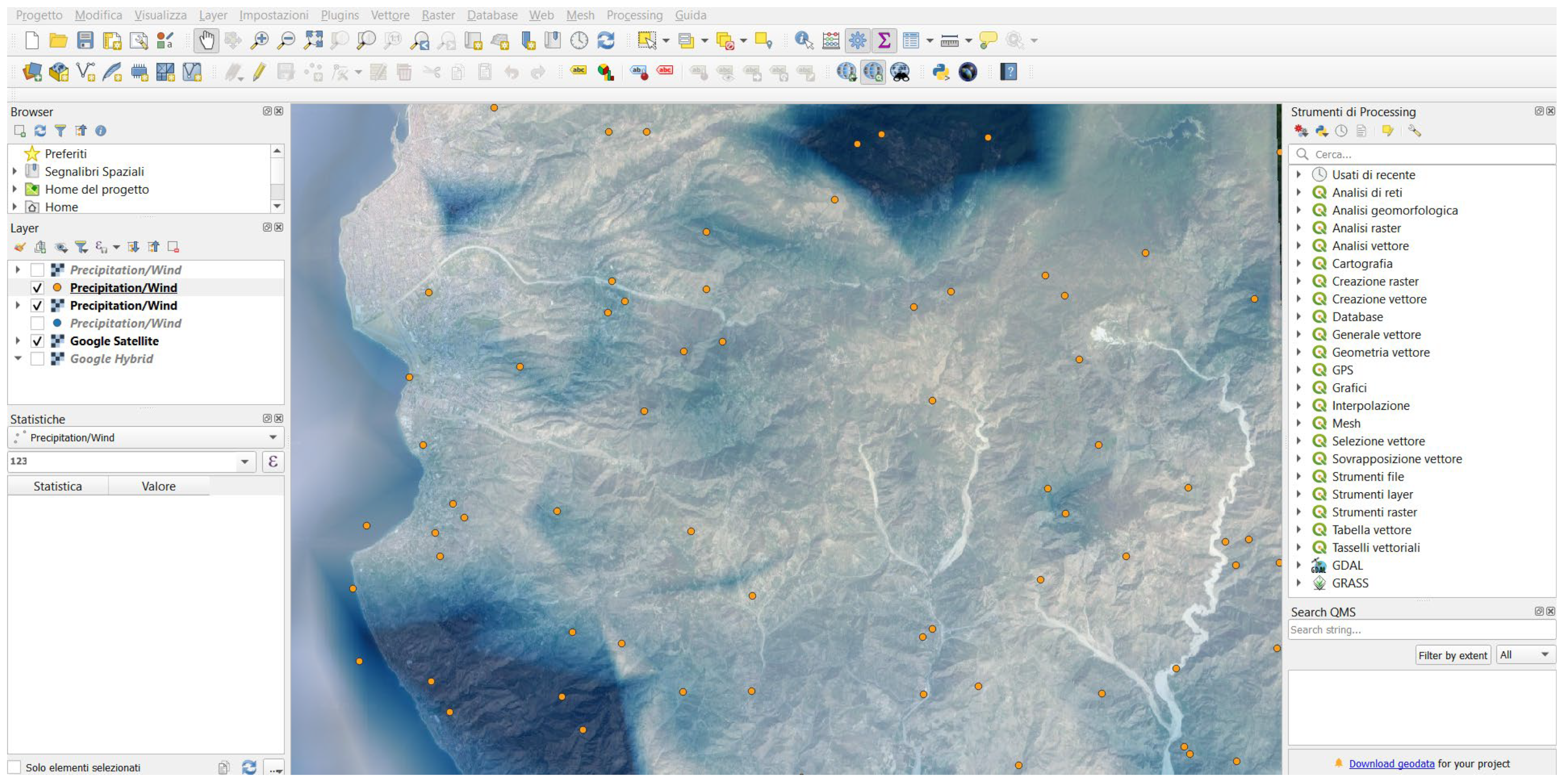Check Solo elementi selezionati option
This screenshot has width=1563, height=784.
[15, 767]
